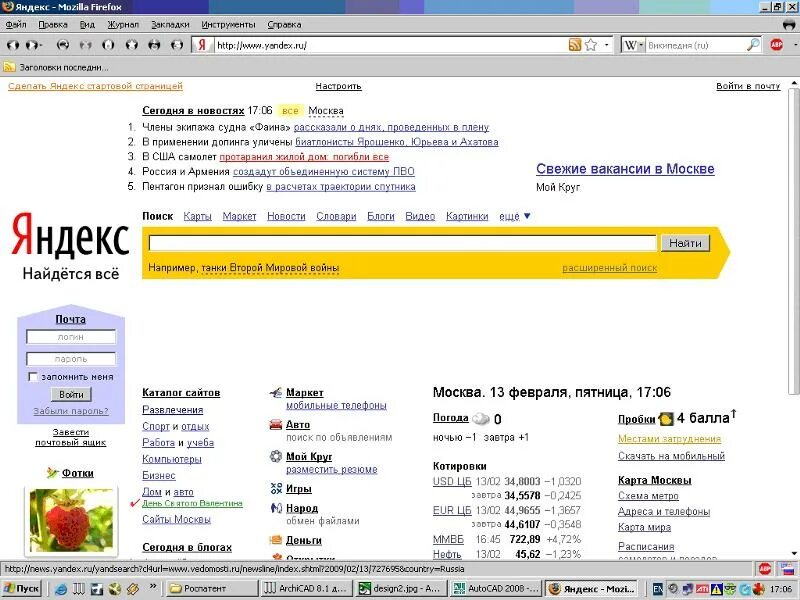Click the search magnifier in Wikipedia box
Viewport: 800px width, 600px height.
click(x=753, y=45)
